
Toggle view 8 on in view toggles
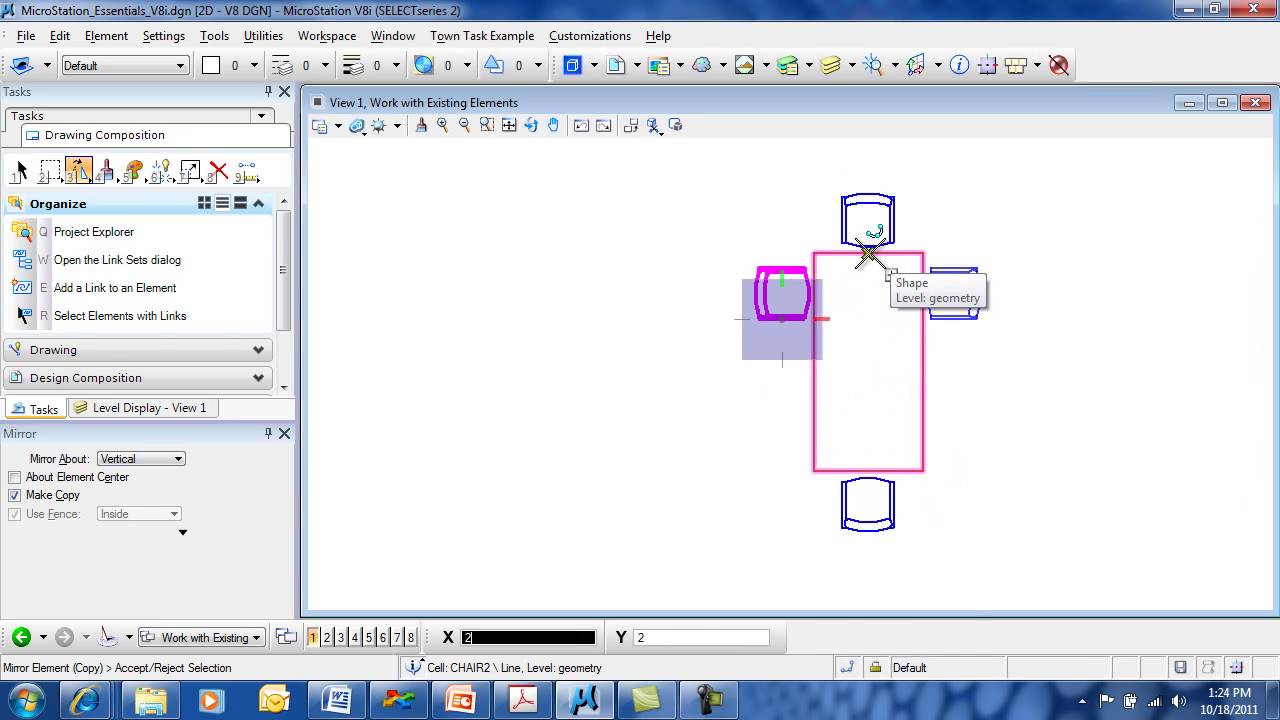click(411, 637)
